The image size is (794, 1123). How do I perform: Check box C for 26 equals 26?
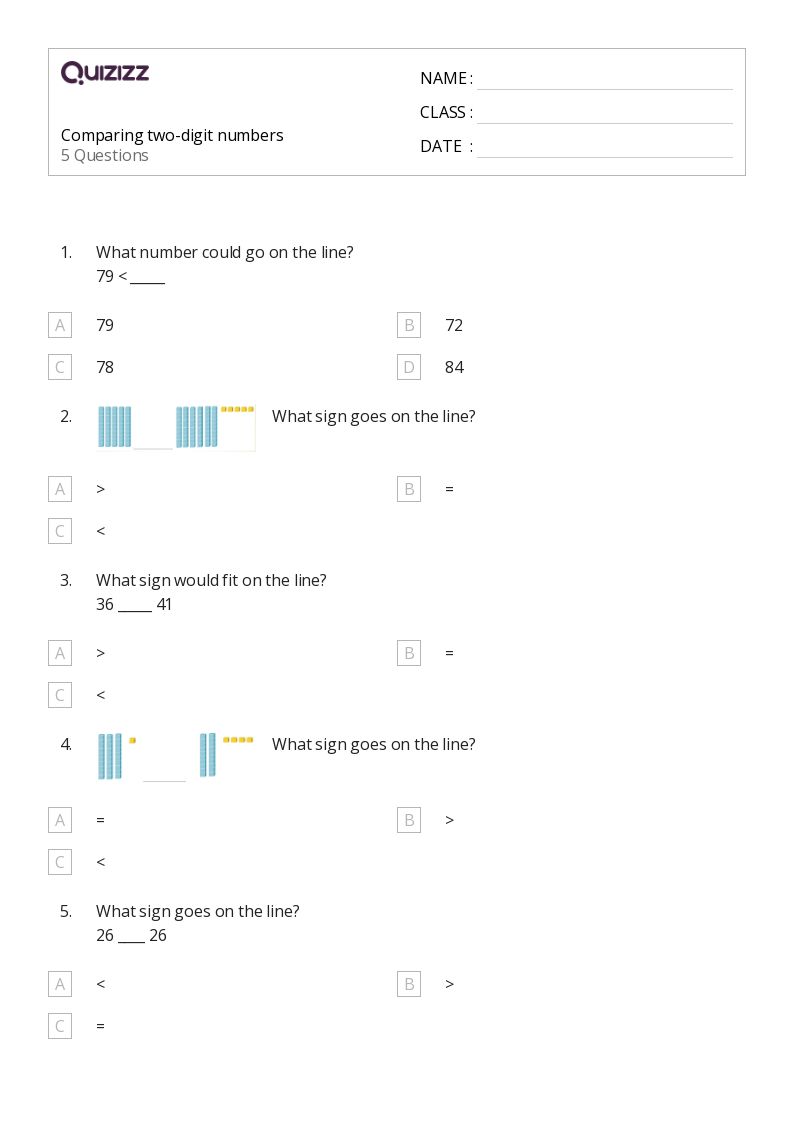click(60, 1026)
